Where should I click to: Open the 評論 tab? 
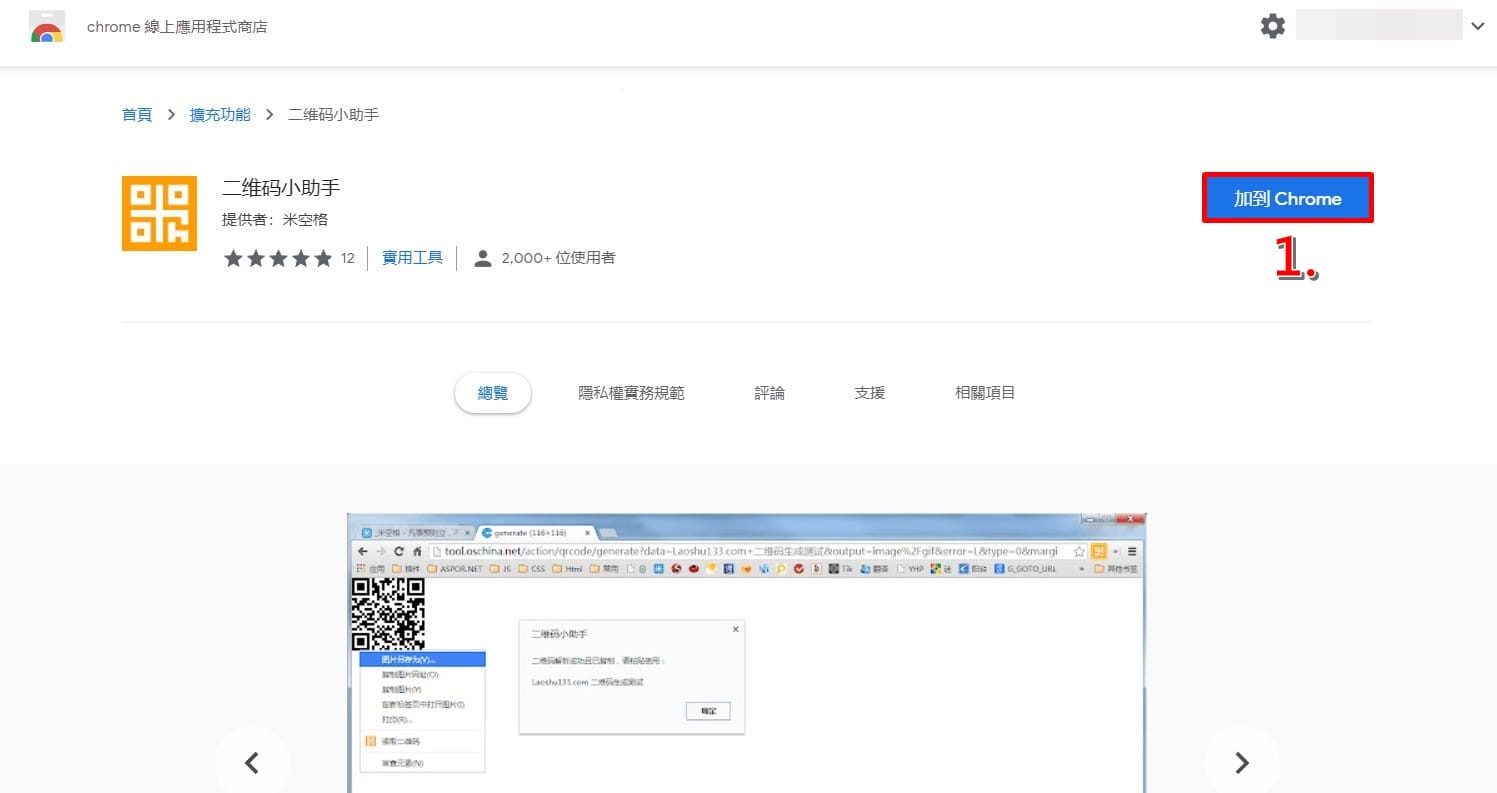770,393
